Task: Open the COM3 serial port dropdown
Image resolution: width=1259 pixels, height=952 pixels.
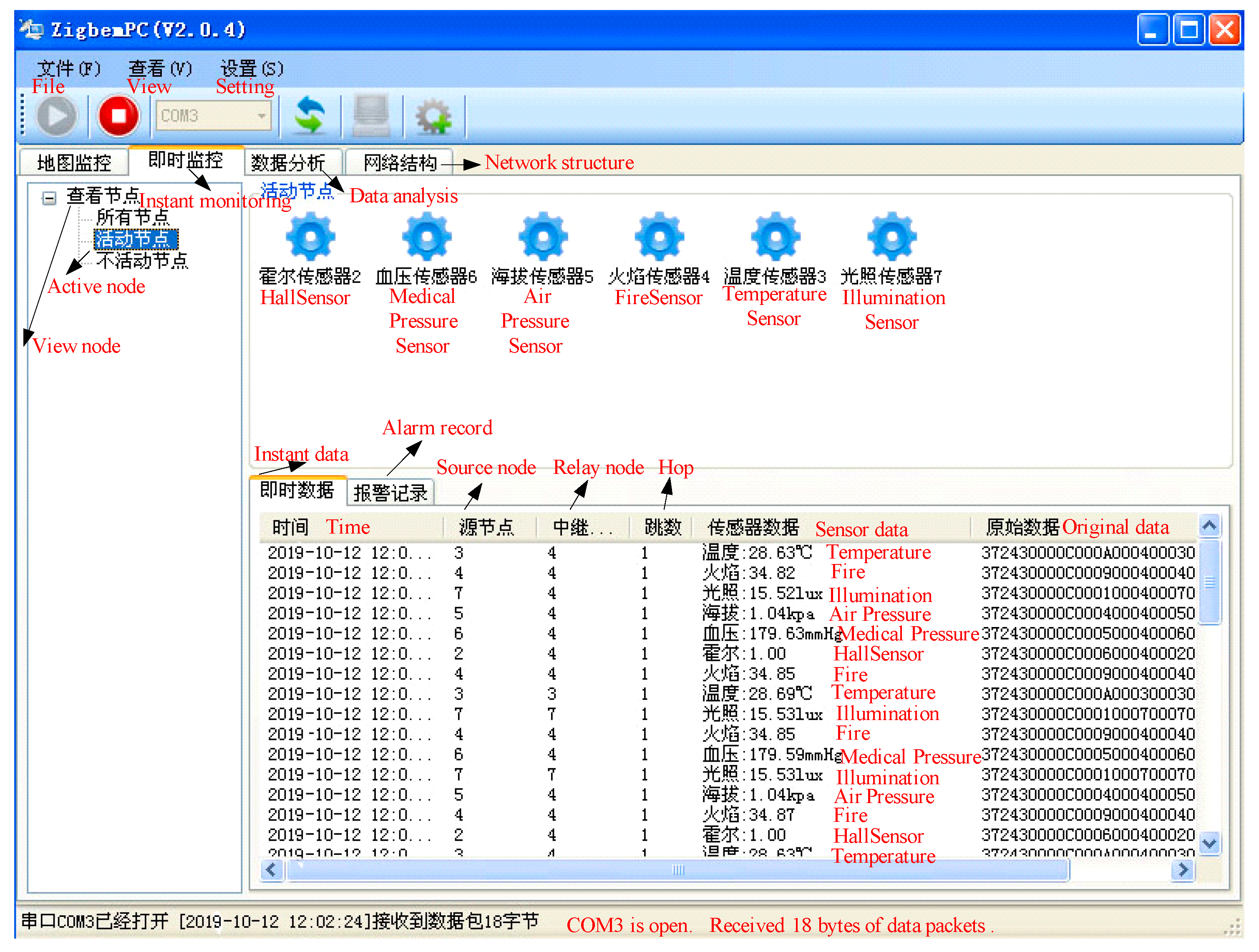Action: tap(261, 116)
